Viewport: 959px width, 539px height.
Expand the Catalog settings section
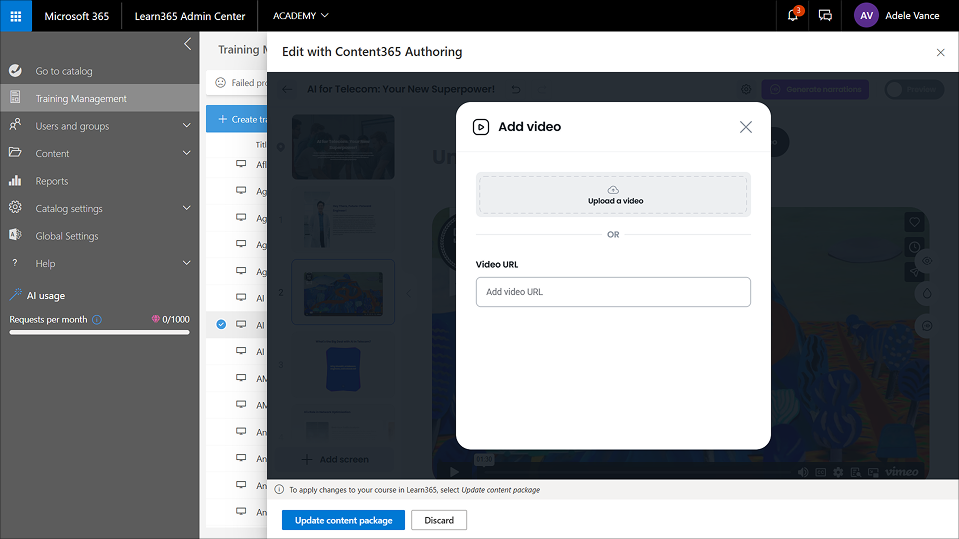pos(187,208)
